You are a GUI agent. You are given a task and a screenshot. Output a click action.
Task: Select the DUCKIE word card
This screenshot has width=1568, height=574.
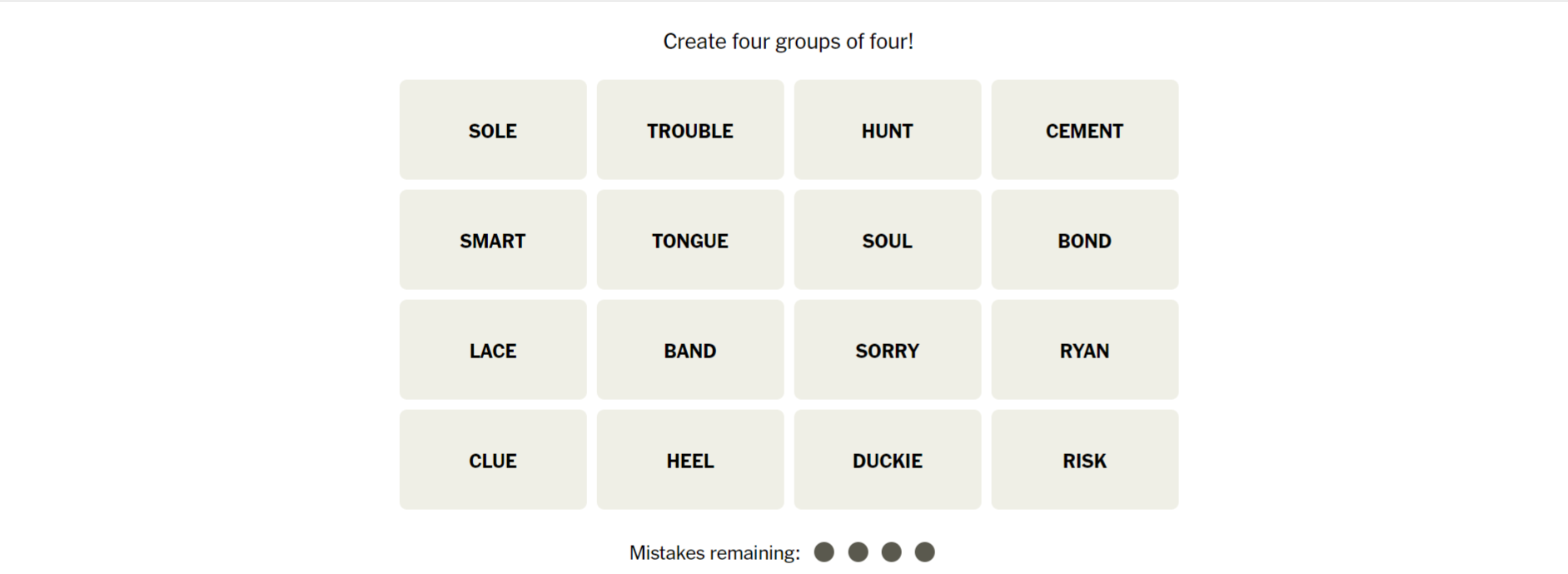pyautogui.click(x=888, y=460)
